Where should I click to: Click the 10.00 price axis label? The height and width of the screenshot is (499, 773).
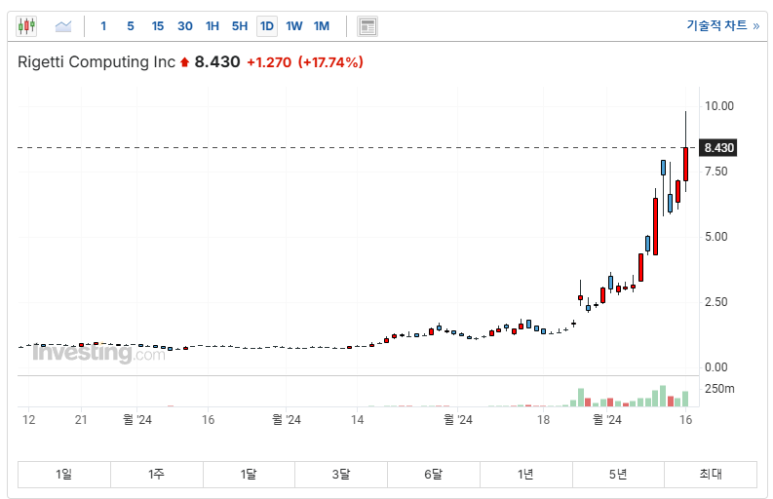tap(719, 106)
